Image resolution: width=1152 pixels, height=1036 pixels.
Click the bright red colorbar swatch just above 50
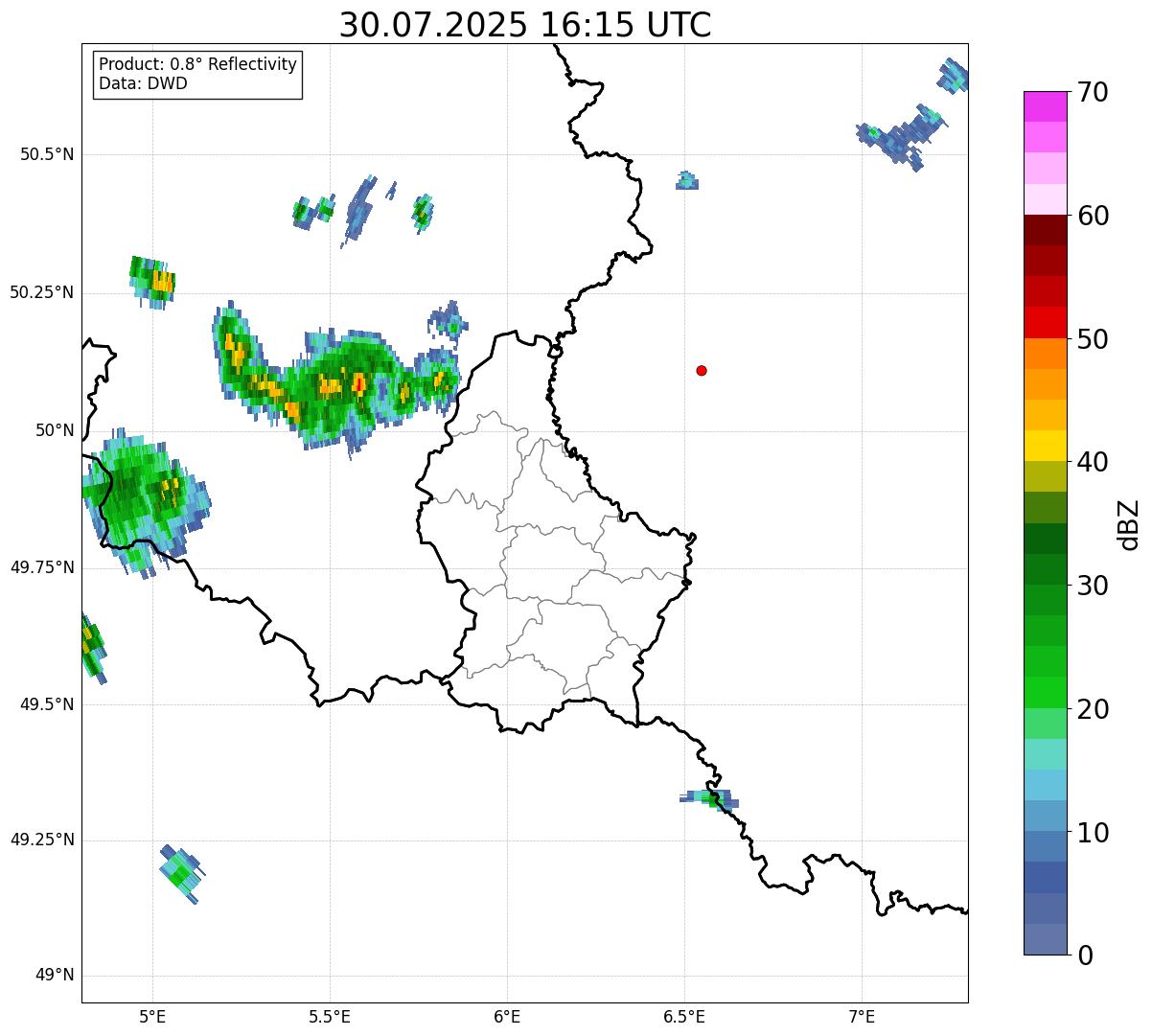point(1045,323)
